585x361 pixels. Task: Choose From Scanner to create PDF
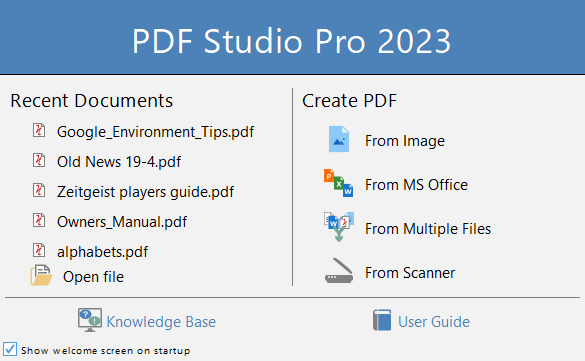pyautogui.click(x=410, y=273)
